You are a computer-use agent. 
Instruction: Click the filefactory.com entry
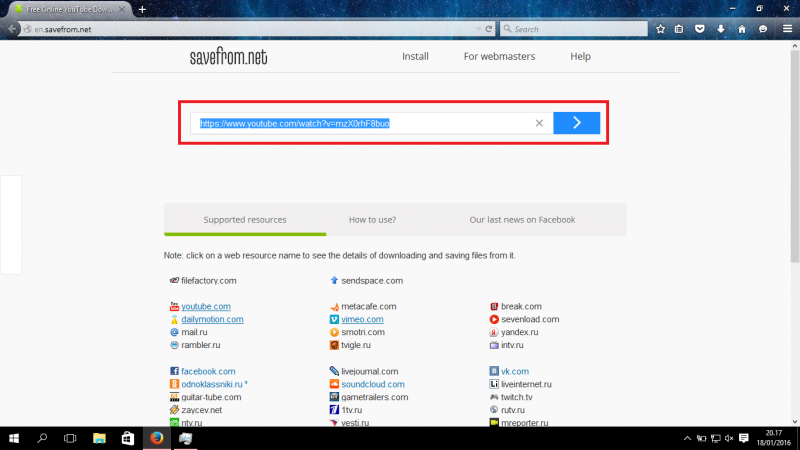coord(209,281)
